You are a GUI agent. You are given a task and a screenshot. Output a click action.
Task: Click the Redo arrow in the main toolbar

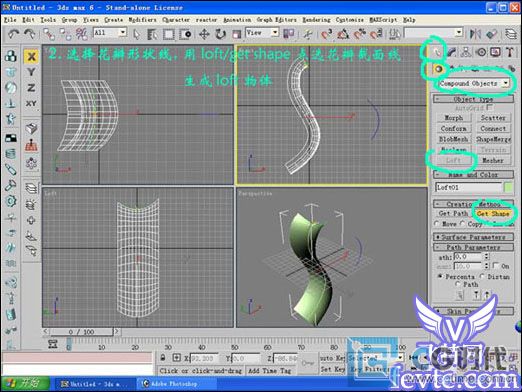pos(30,34)
